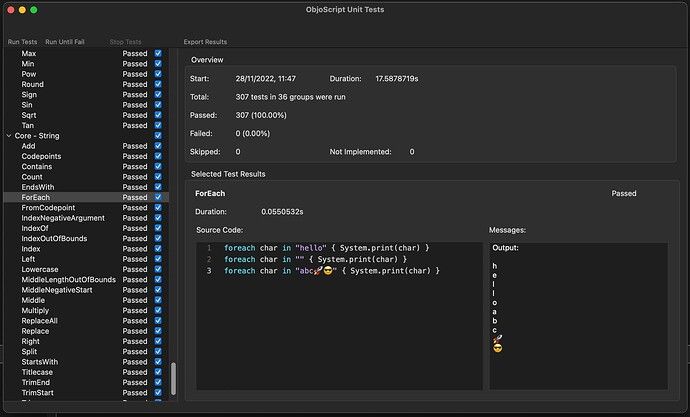Select the IndexOutOfBounds test row
The height and width of the screenshot is (417, 690).
pyautogui.click(x=86, y=238)
